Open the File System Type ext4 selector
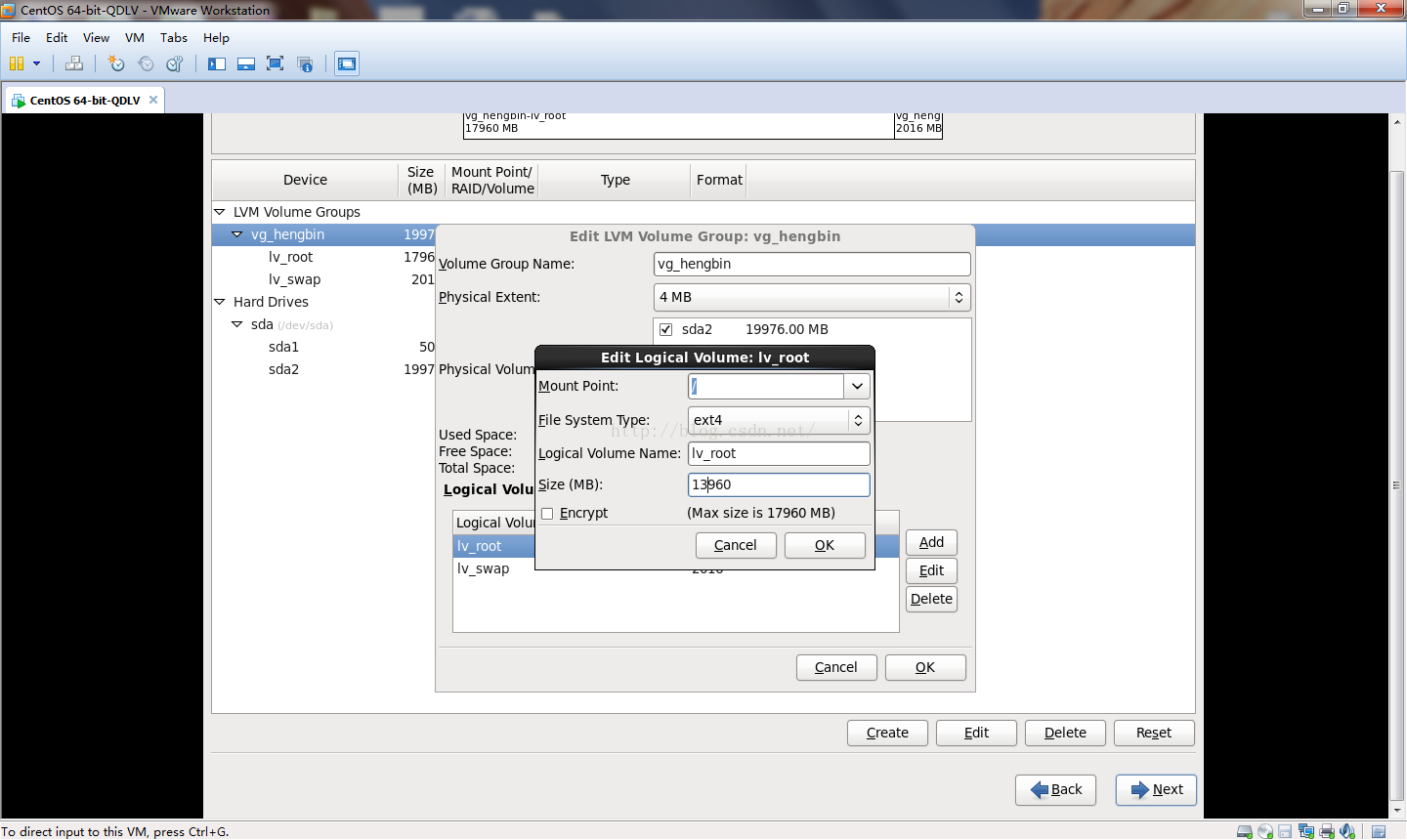The width and height of the screenshot is (1407, 840). pyautogui.click(x=779, y=420)
